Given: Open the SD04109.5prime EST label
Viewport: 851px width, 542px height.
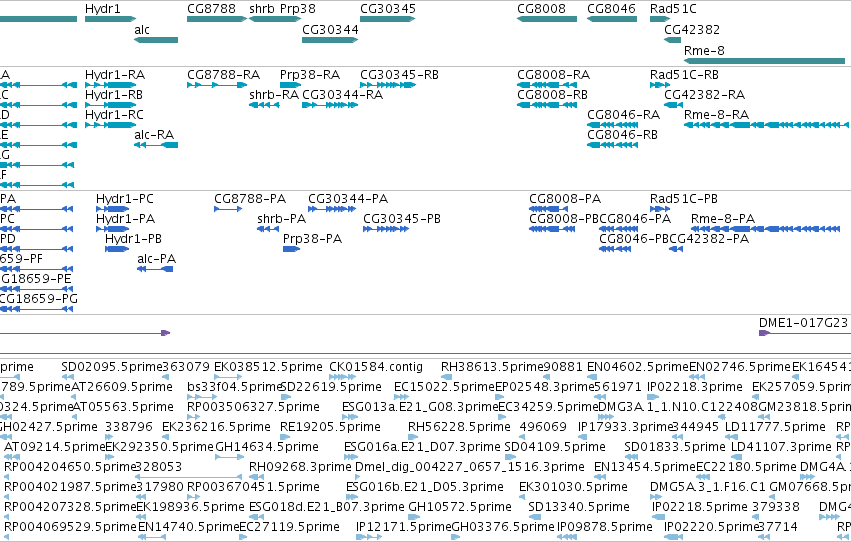Looking at the screenshot, I should (x=555, y=447).
